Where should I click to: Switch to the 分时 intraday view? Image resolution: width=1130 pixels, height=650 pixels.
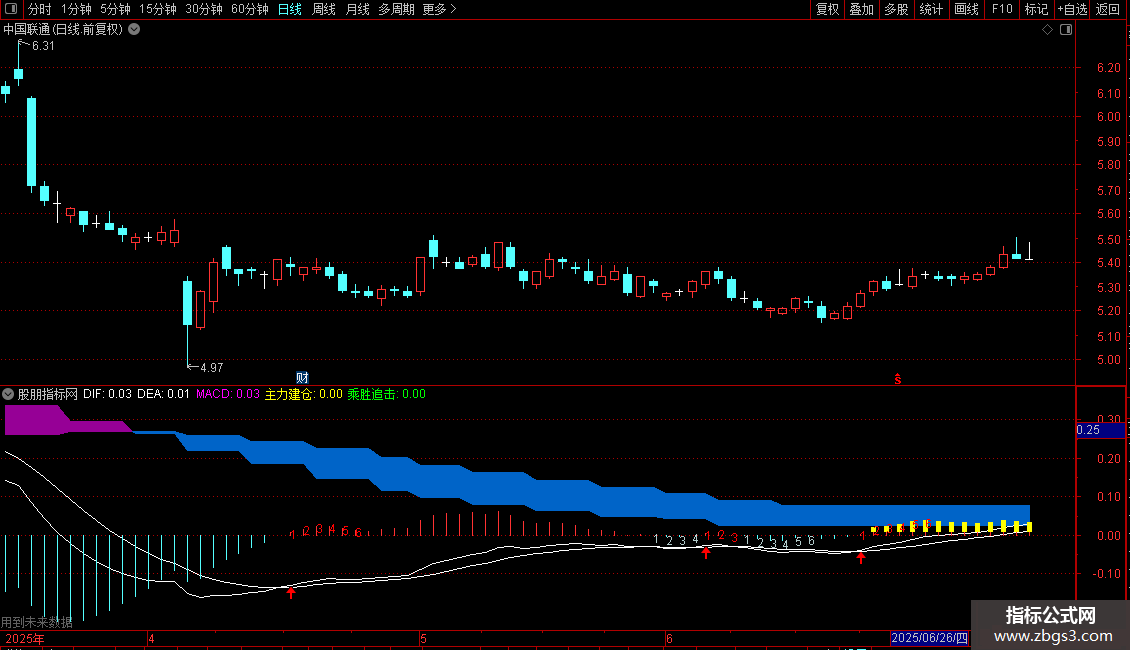click(40, 9)
